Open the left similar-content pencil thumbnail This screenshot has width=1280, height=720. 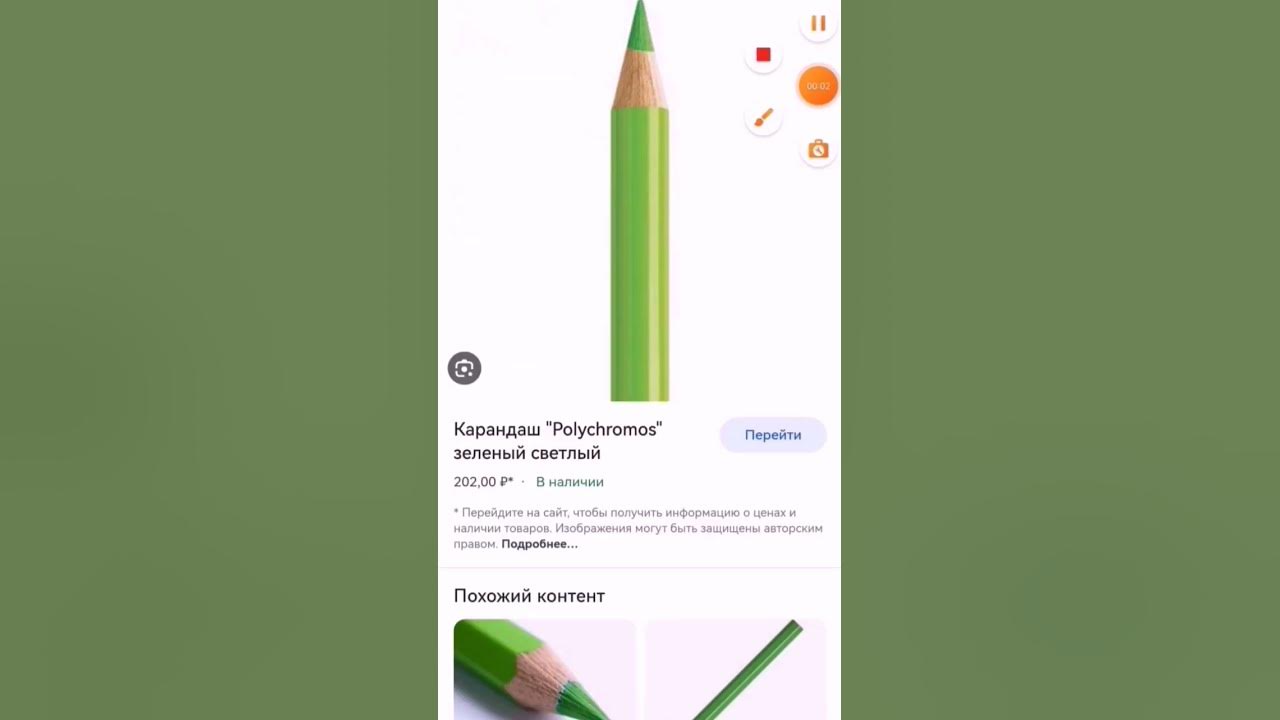[545, 670]
